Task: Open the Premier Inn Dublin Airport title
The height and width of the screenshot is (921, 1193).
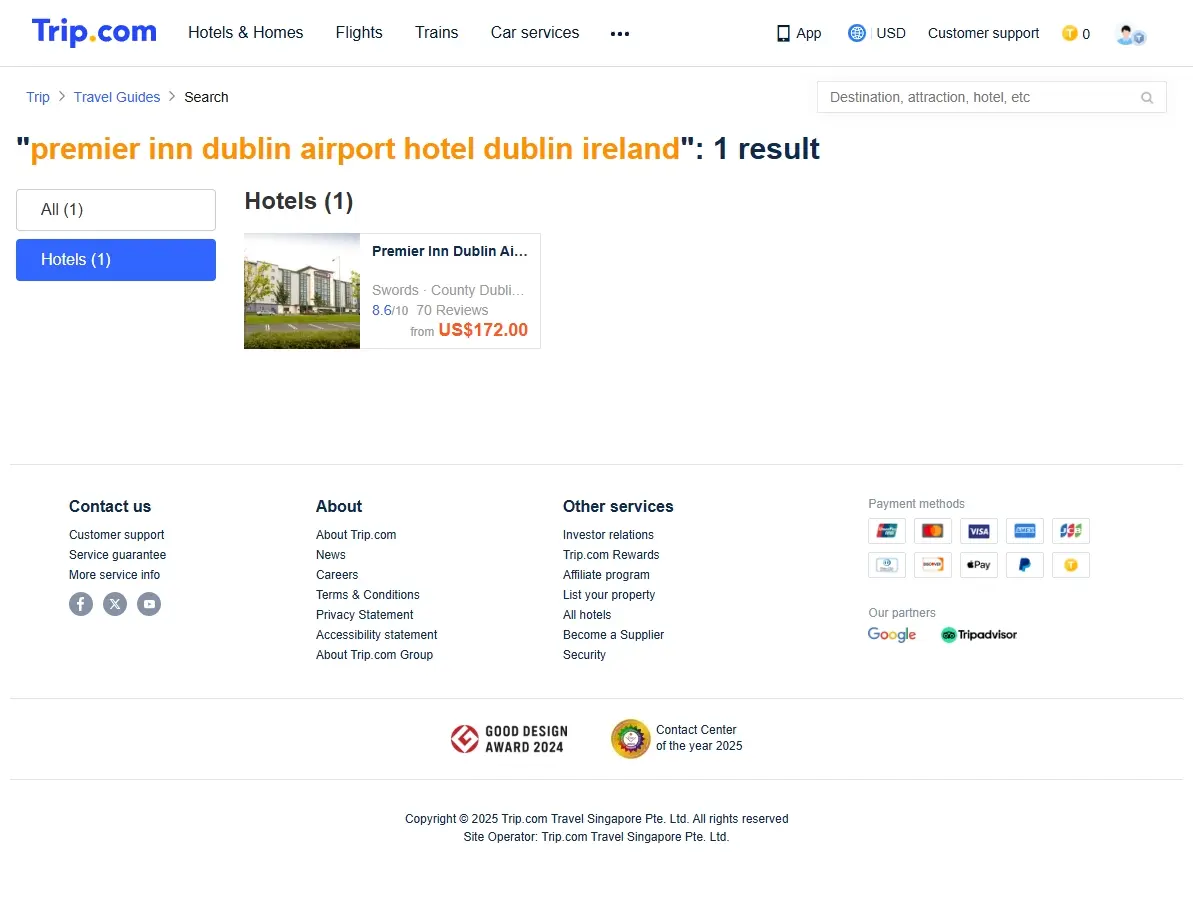Action: pyautogui.click(x=449, y=251)
